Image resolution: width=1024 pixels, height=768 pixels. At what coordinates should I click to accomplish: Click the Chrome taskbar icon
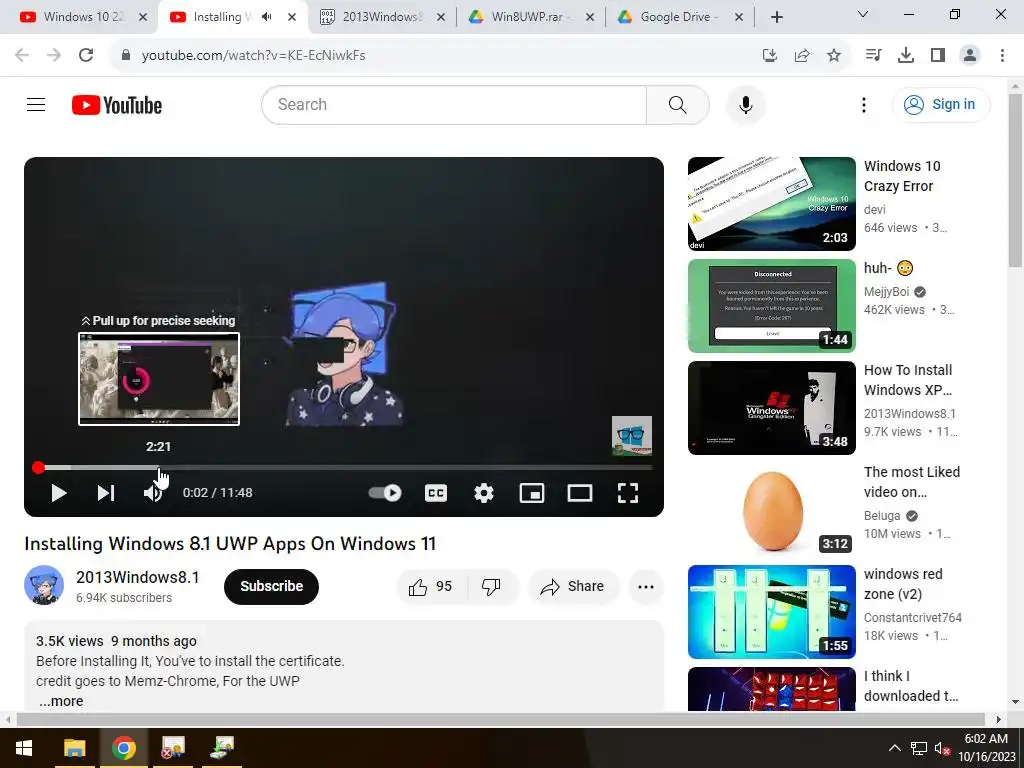(x=123, y=748)
